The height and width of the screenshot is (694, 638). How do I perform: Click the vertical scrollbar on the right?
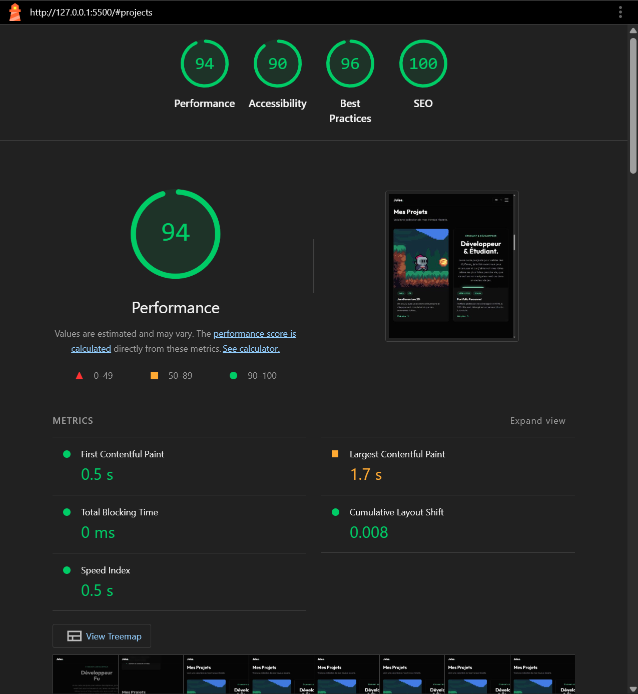(632, 100)
